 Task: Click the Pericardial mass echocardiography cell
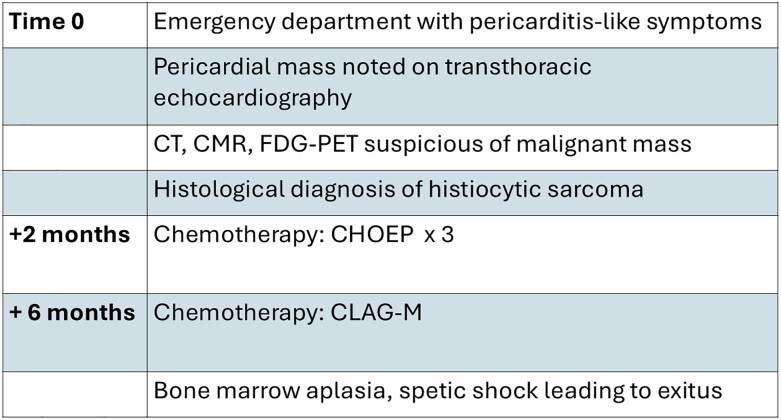(x=462, y=87)
